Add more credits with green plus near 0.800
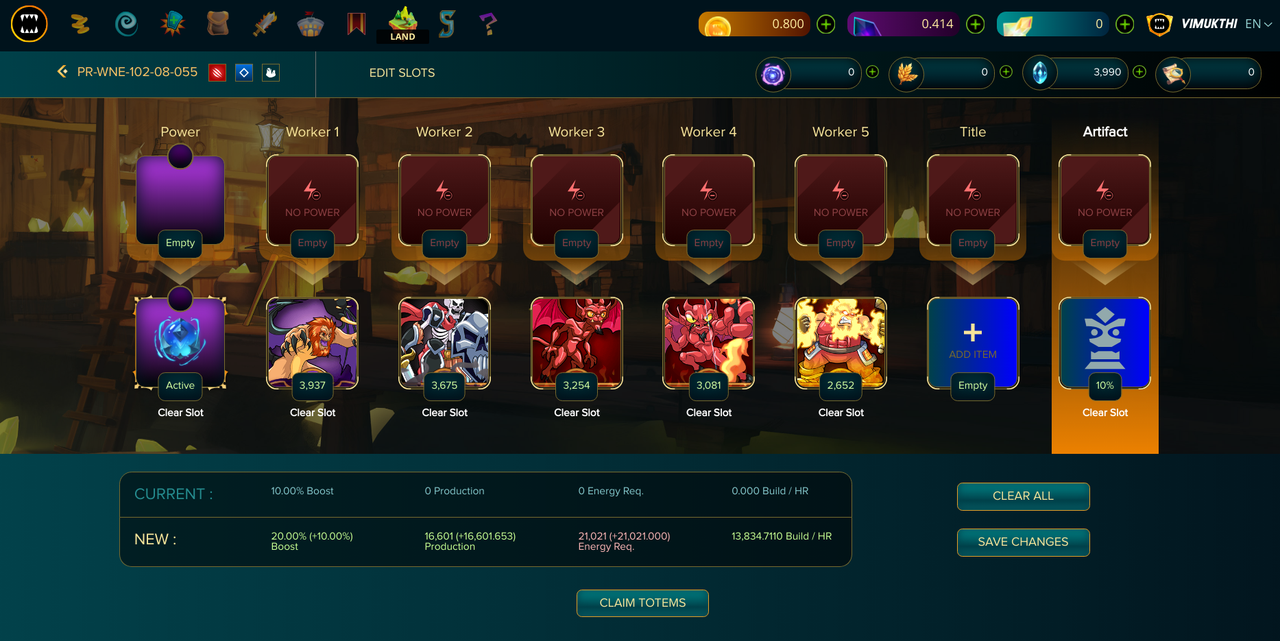Screen dimensions: 1280x641 coord(826,24)
